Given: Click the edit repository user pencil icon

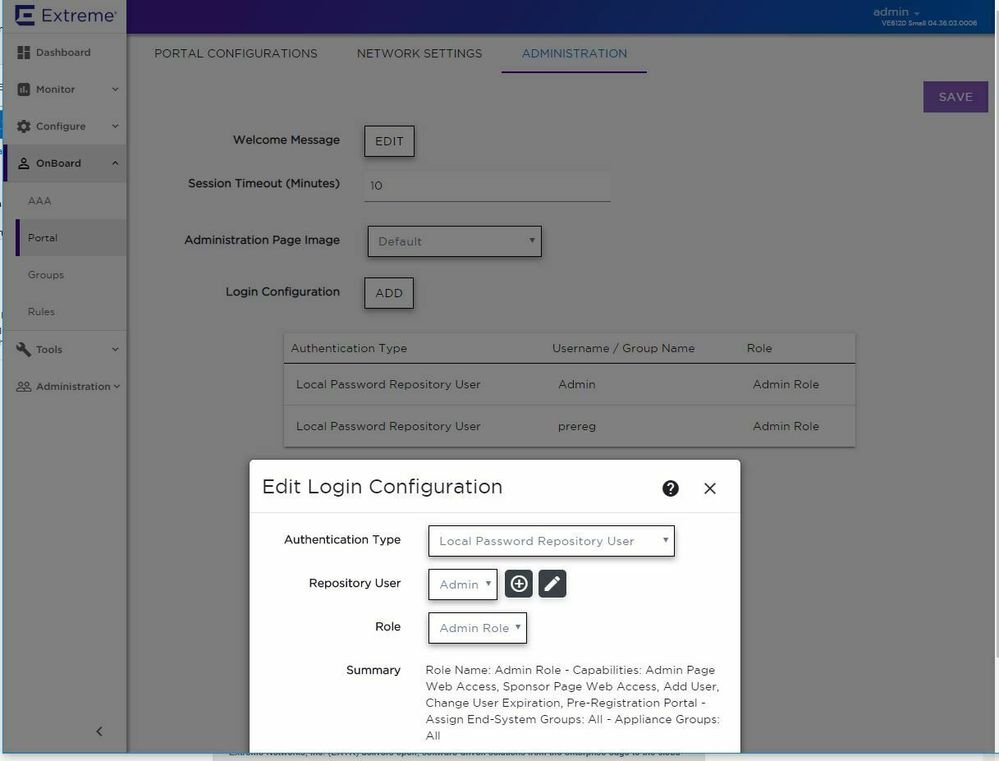Looking at the screenshot, I should pos(552,584).
